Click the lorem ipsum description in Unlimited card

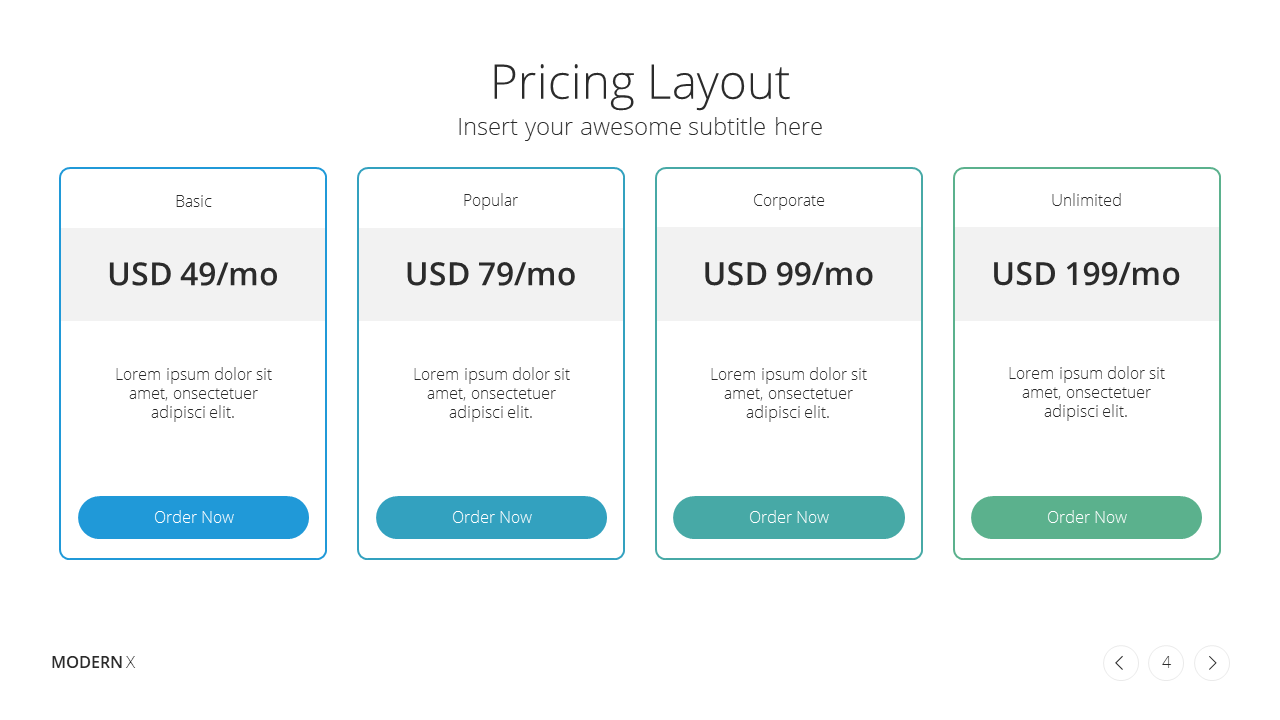[1086, 392]
